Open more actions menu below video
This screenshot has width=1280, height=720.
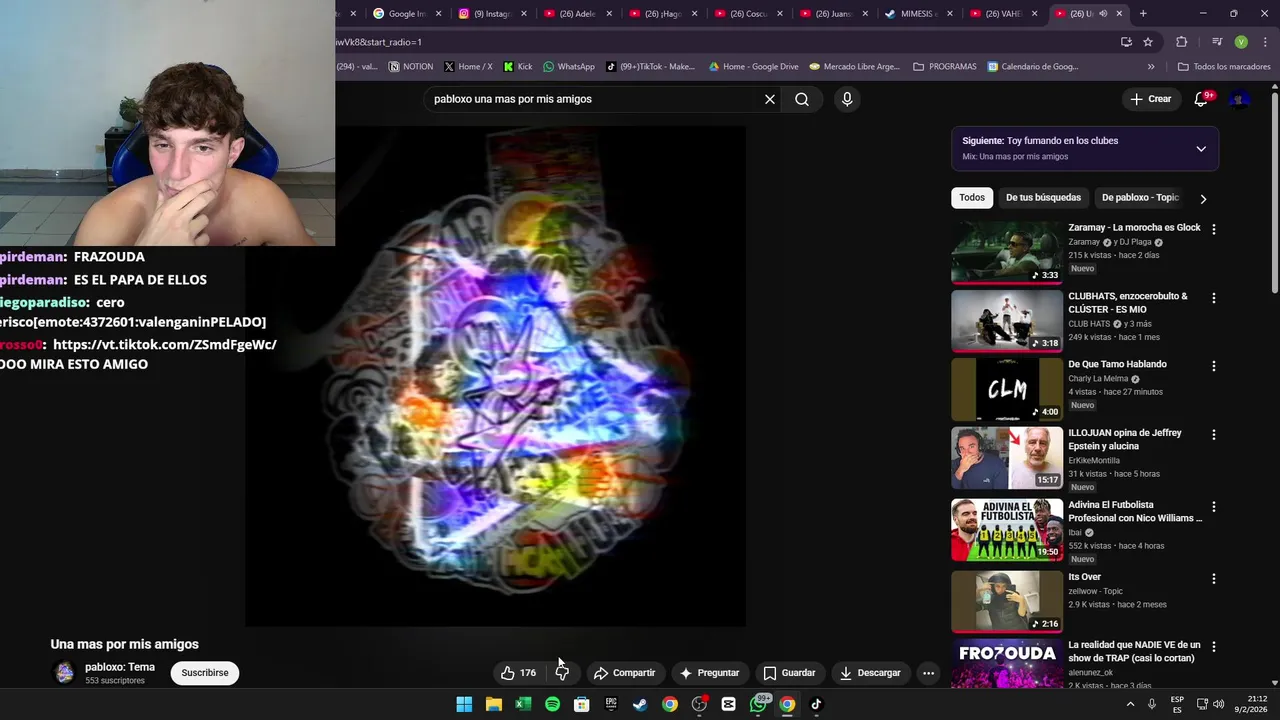(x=928, y=673)
